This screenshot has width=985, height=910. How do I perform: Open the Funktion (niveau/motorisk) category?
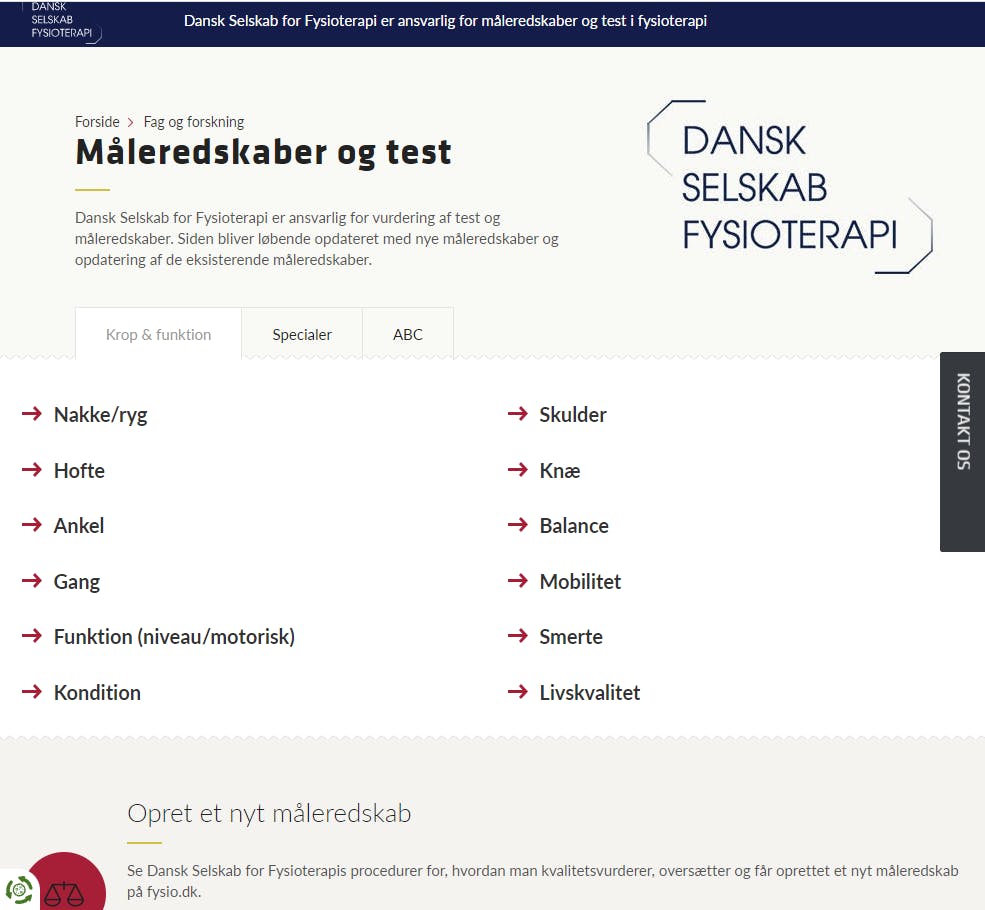(x=174, y=637)
